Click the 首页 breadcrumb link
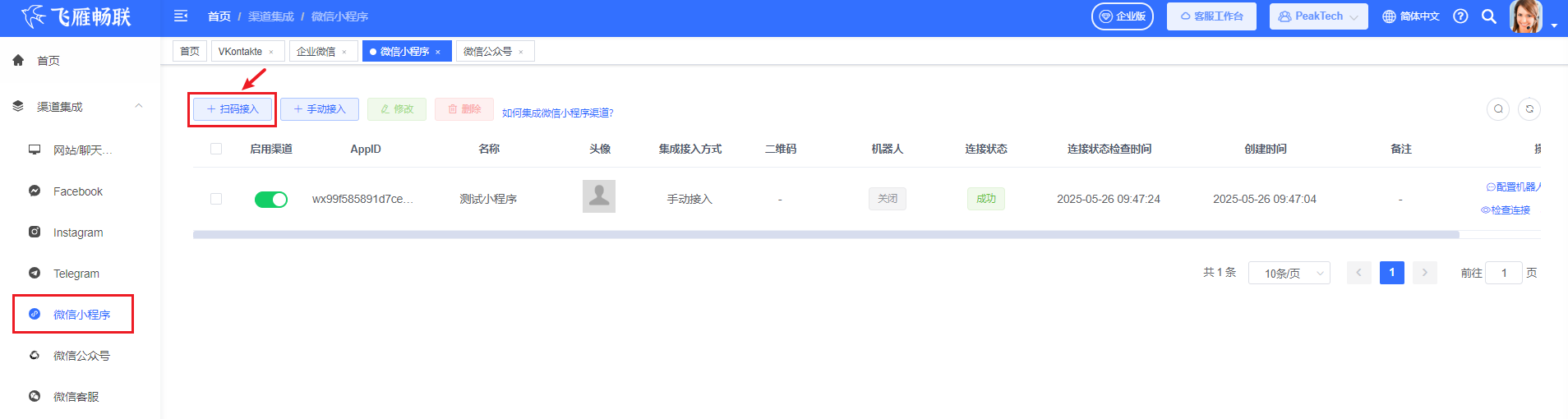Image resolution: width=1568 pixels, height=419 pixels. click(x=219, y=16)
